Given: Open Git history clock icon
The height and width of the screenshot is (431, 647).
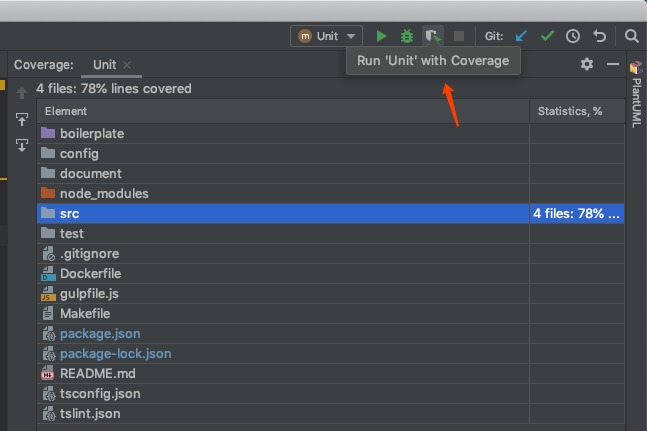Looking at the screenshot, I should click(573, 36).
